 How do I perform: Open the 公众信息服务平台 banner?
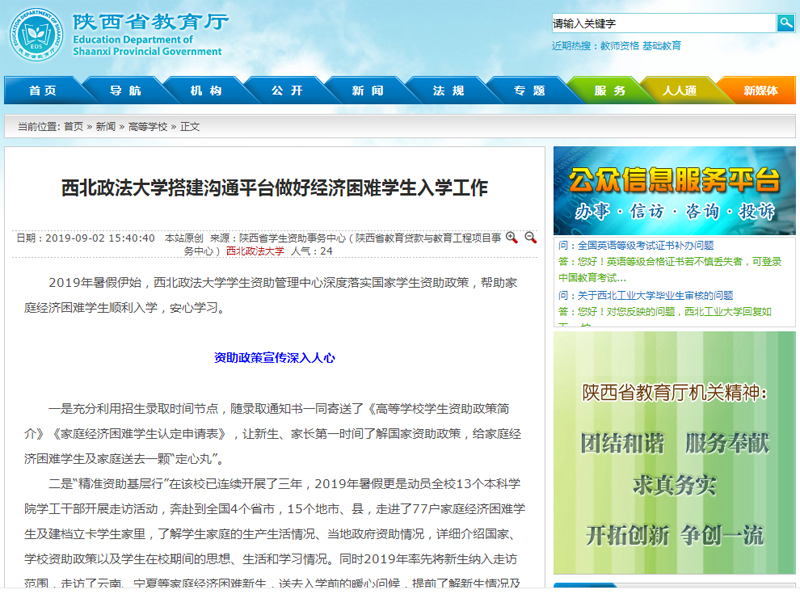pos(674,192)
